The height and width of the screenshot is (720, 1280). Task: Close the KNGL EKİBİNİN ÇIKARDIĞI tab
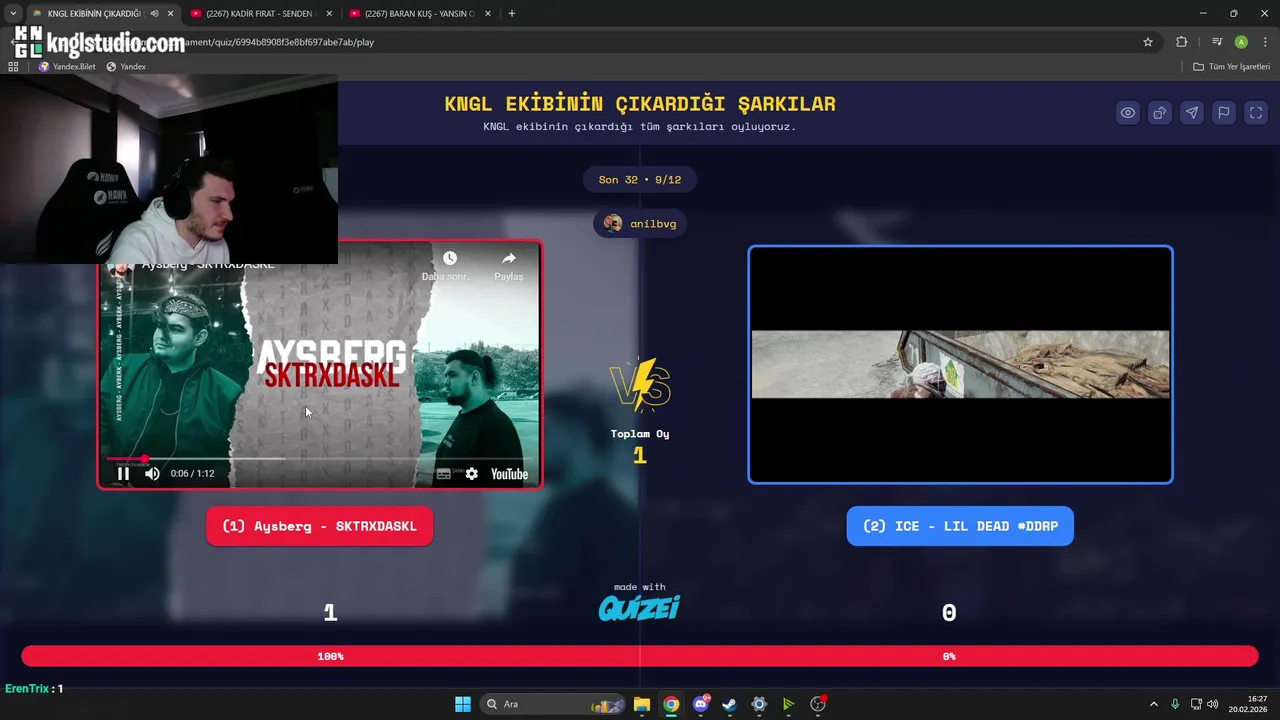[170, 13]
